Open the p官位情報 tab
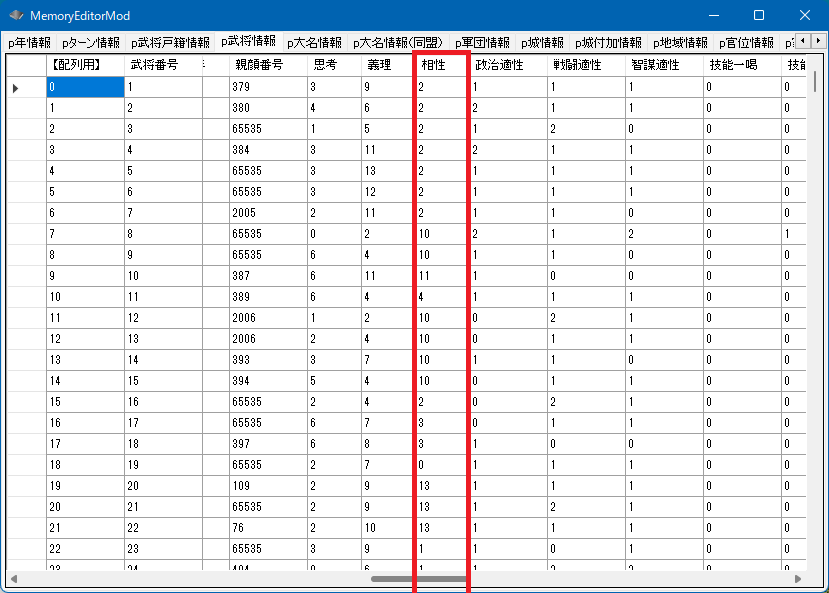This screenshot has width=829, height=593. [743, 43]
